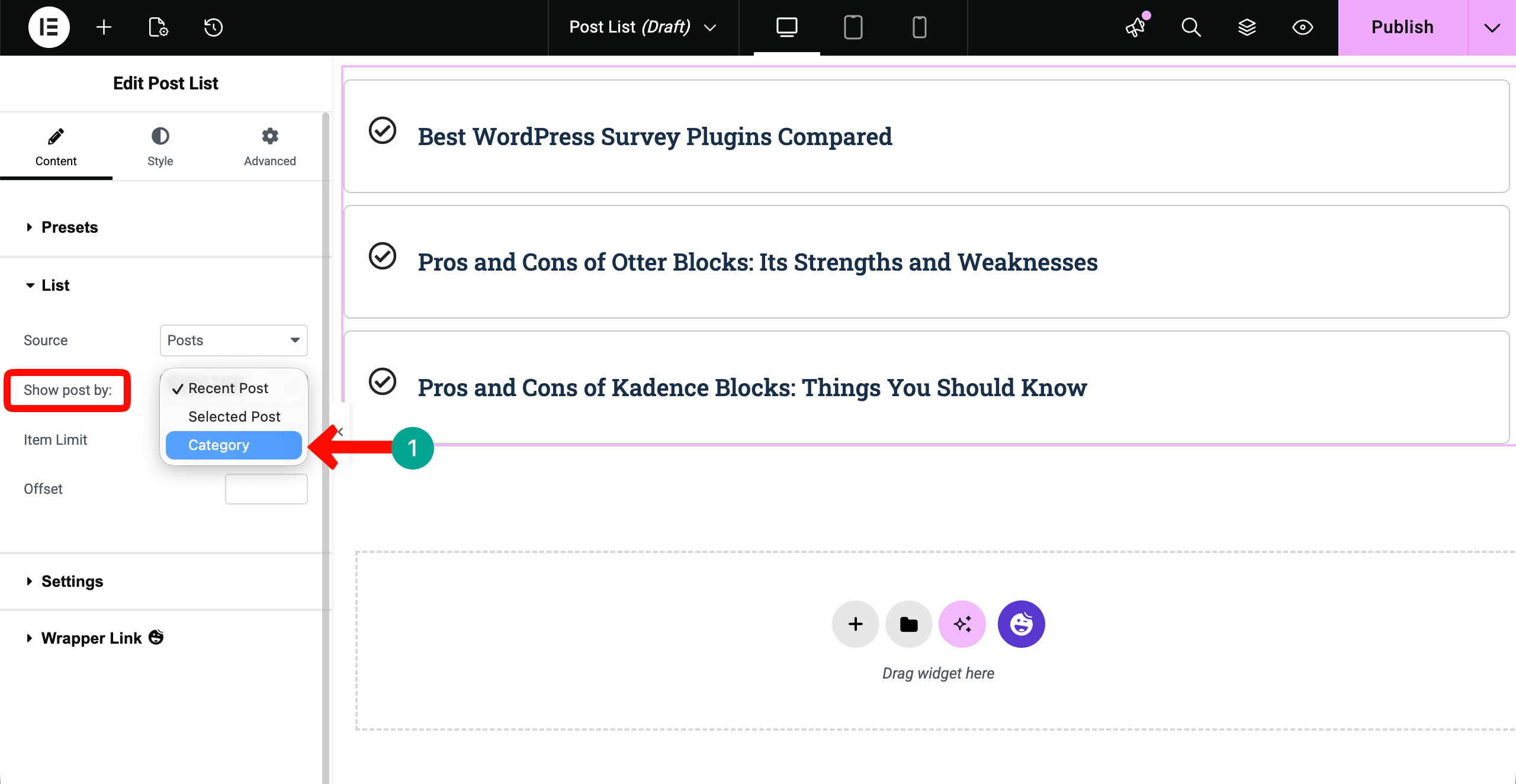Image resolution: width=1516 pixels, height=784 pixels.
Task: Switch to tablet responsive view
Action: click(853, 27)
